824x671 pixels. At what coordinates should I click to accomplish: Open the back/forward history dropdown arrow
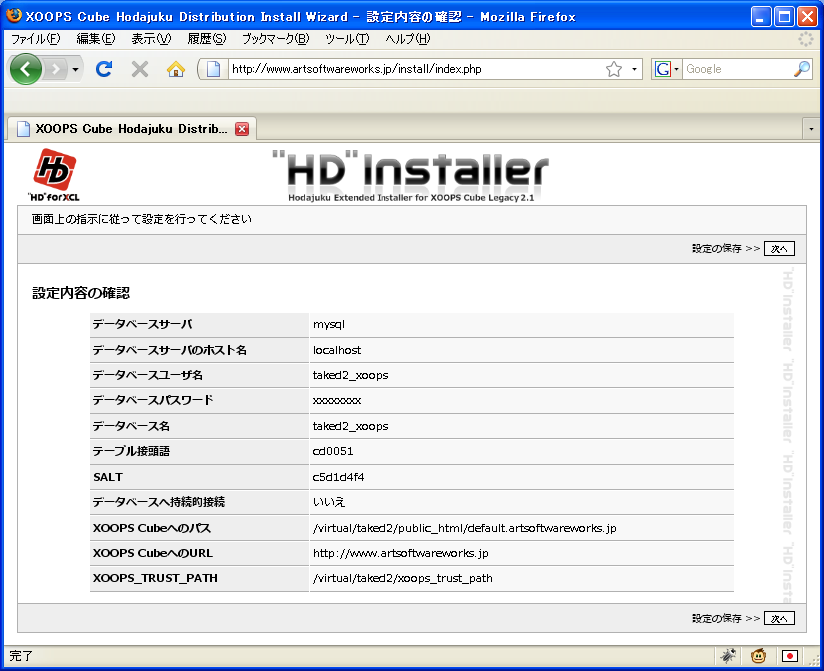(76, 70)
